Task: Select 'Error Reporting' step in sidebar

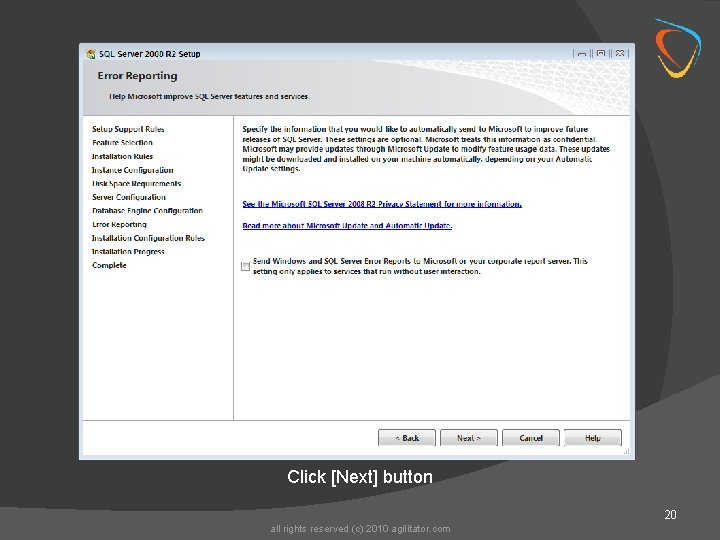Action: click(119, 224)
